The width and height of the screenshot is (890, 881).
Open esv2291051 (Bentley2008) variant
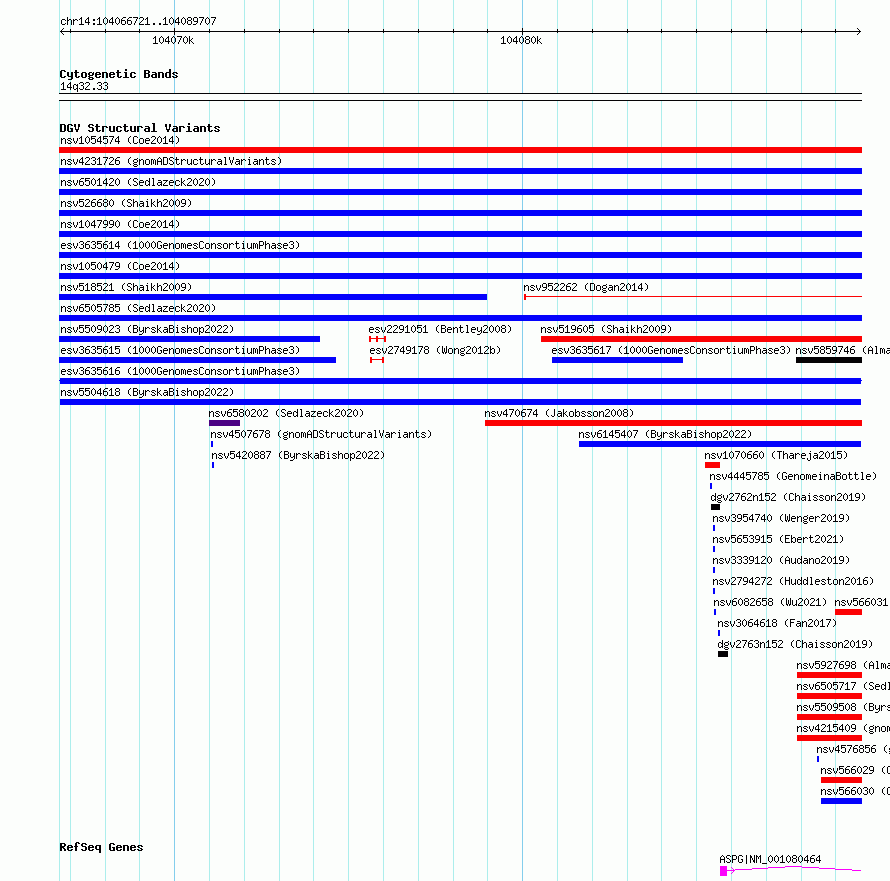[x=440, y=329]
